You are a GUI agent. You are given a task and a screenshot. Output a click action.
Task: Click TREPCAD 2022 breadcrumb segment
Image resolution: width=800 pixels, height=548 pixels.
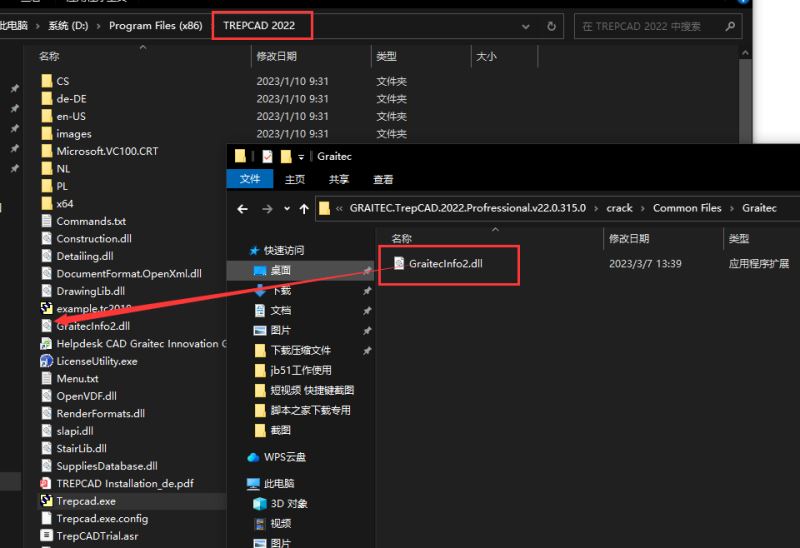259,26
